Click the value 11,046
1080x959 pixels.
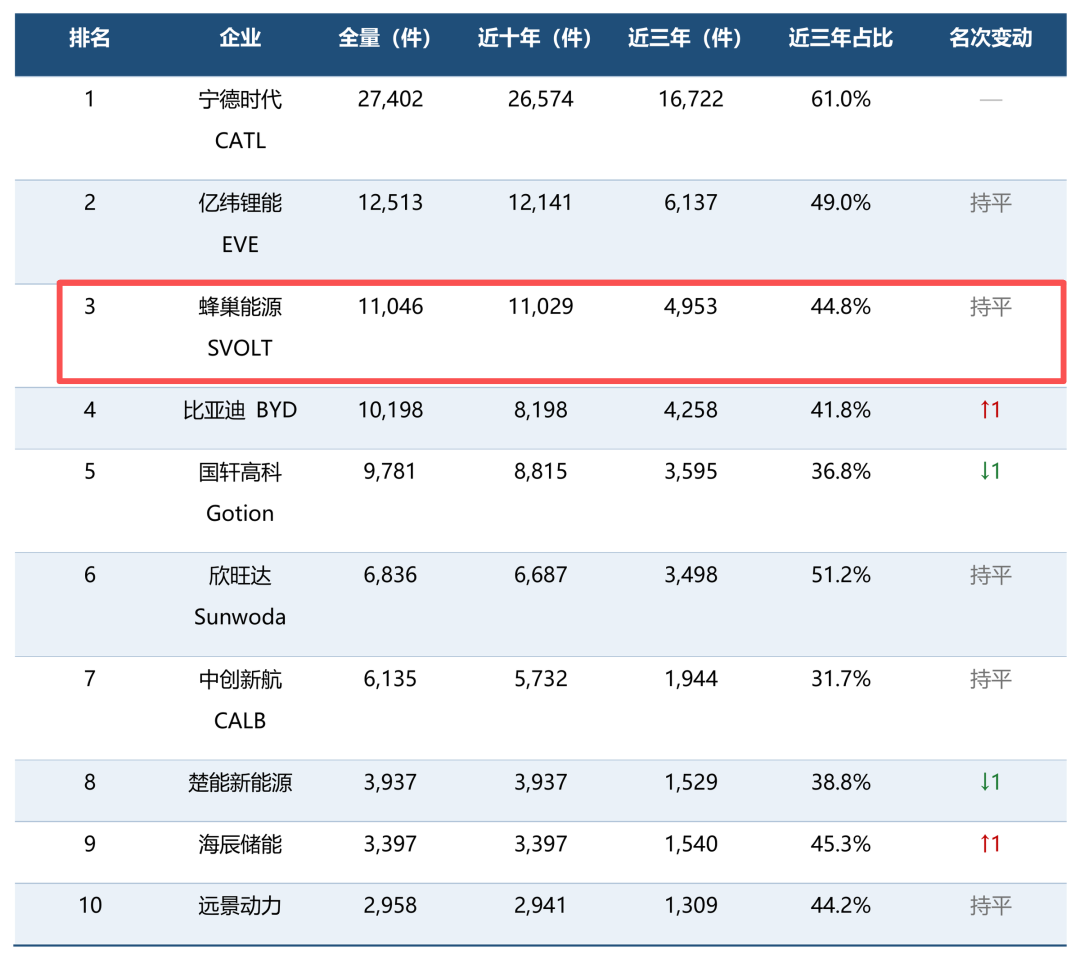tap(390, 307)
